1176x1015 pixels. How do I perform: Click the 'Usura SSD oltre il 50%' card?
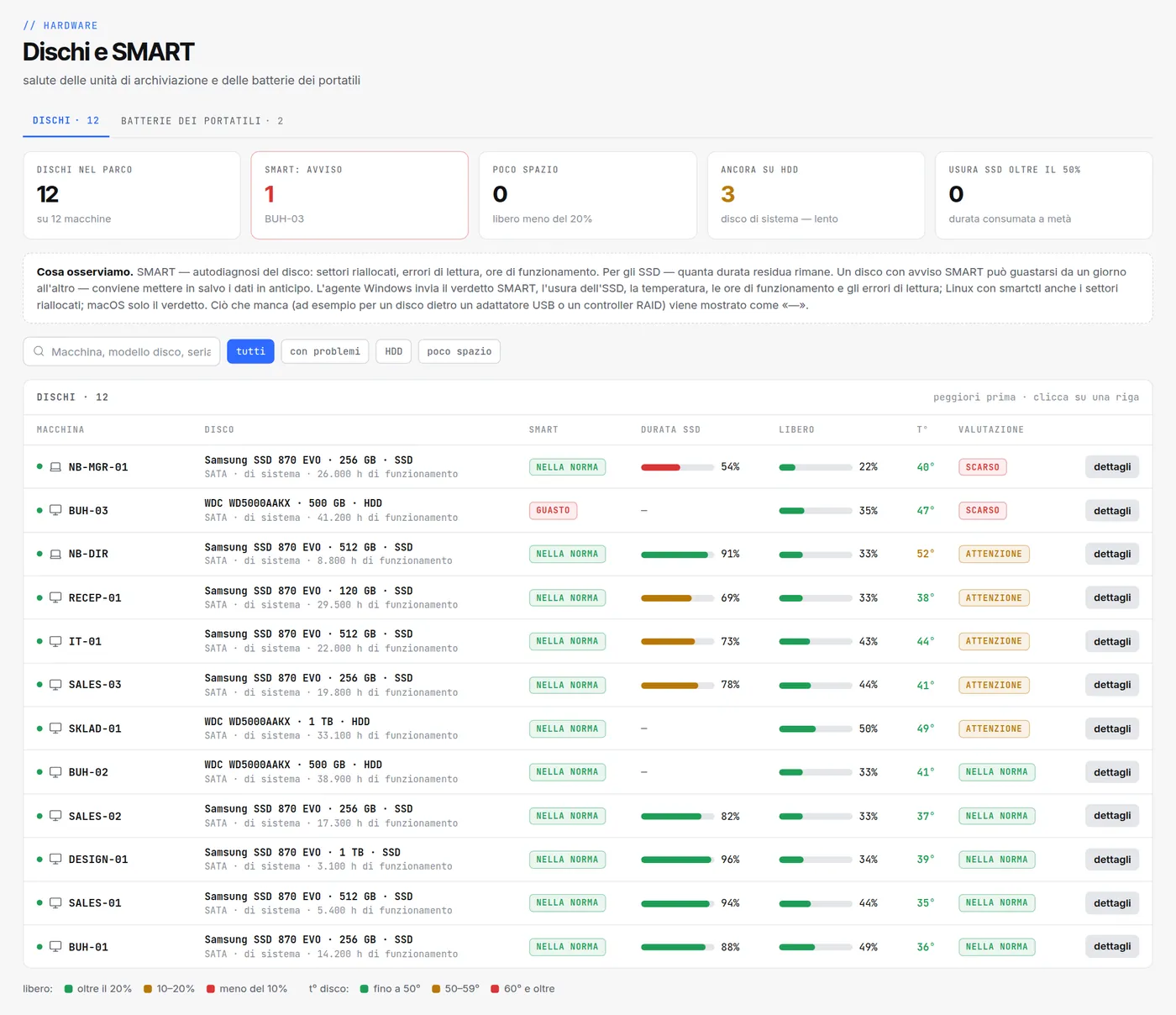click(1044, 195)
